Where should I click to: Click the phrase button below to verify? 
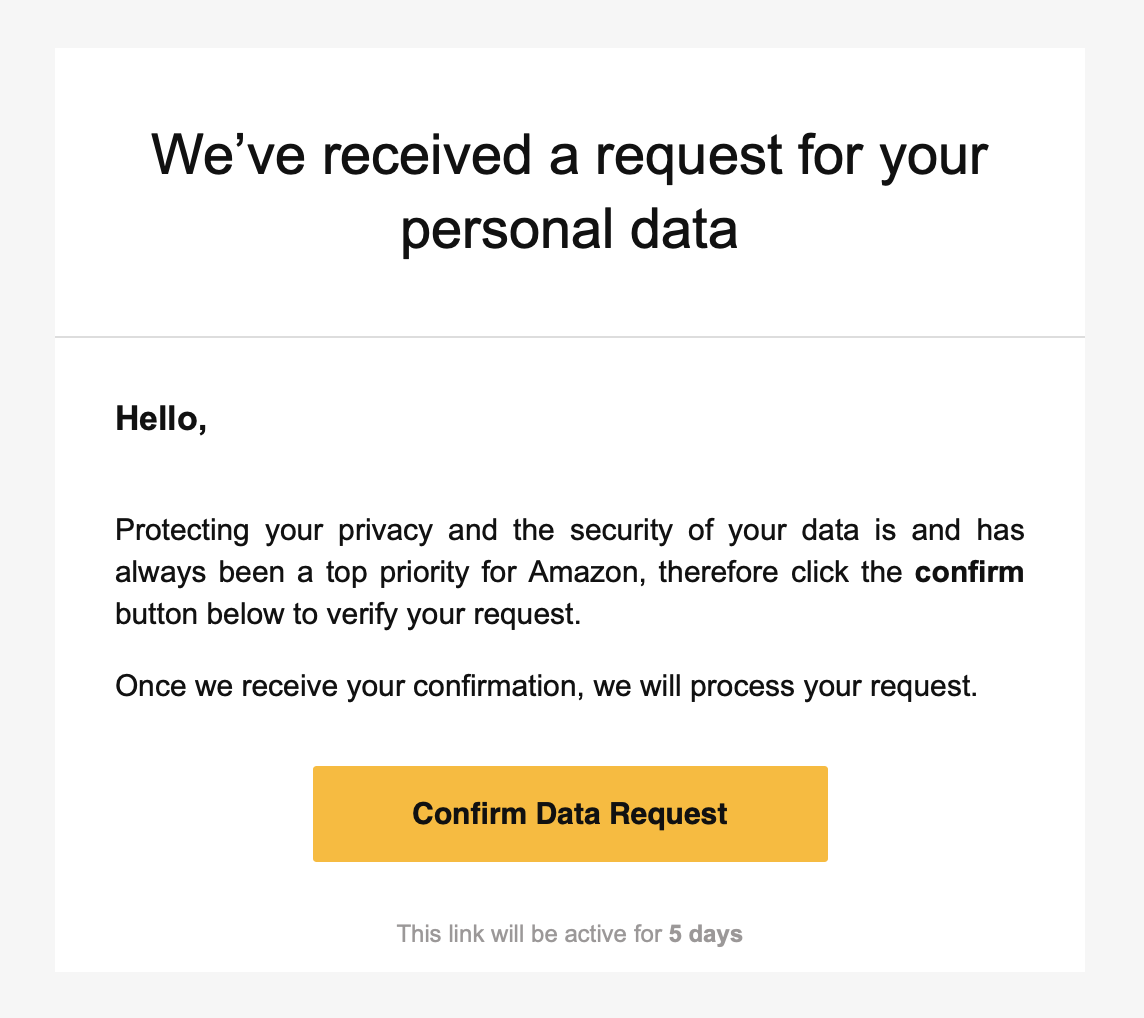(x=258, y=614)
